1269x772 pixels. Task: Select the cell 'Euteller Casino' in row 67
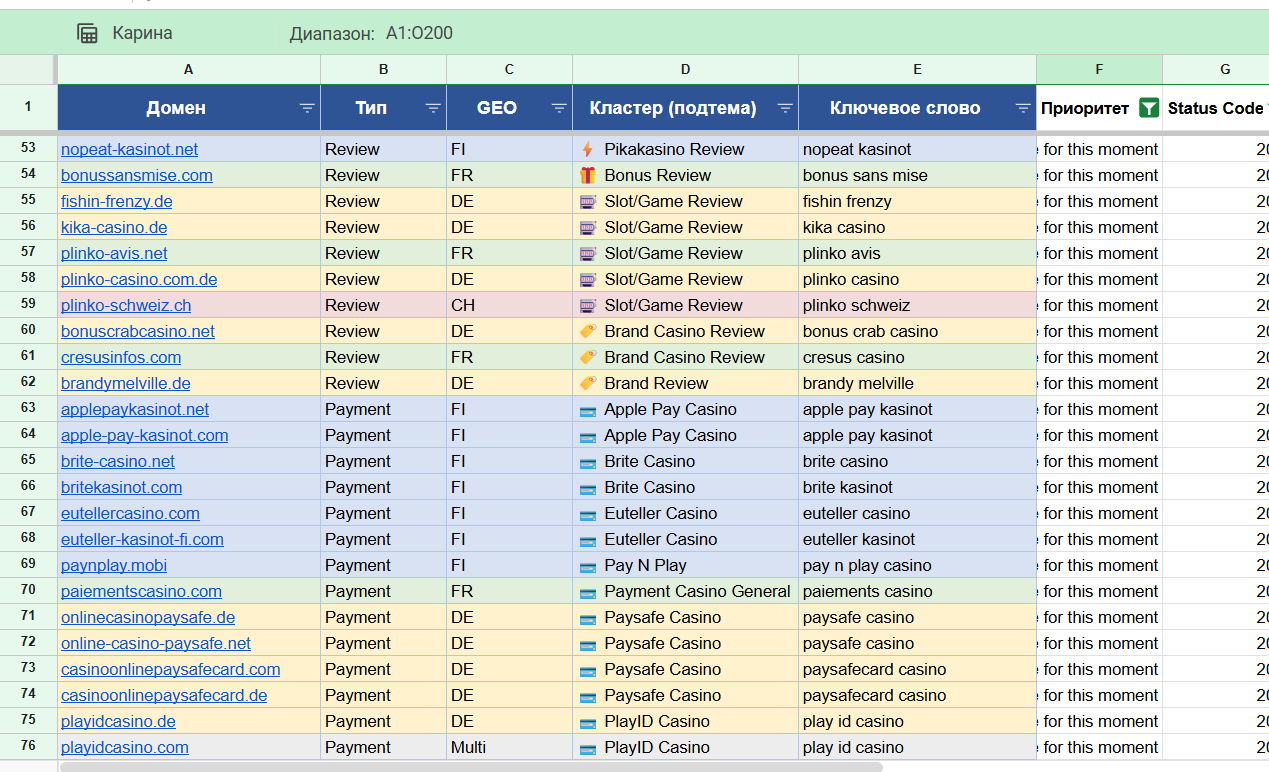(x=685, y=513)
